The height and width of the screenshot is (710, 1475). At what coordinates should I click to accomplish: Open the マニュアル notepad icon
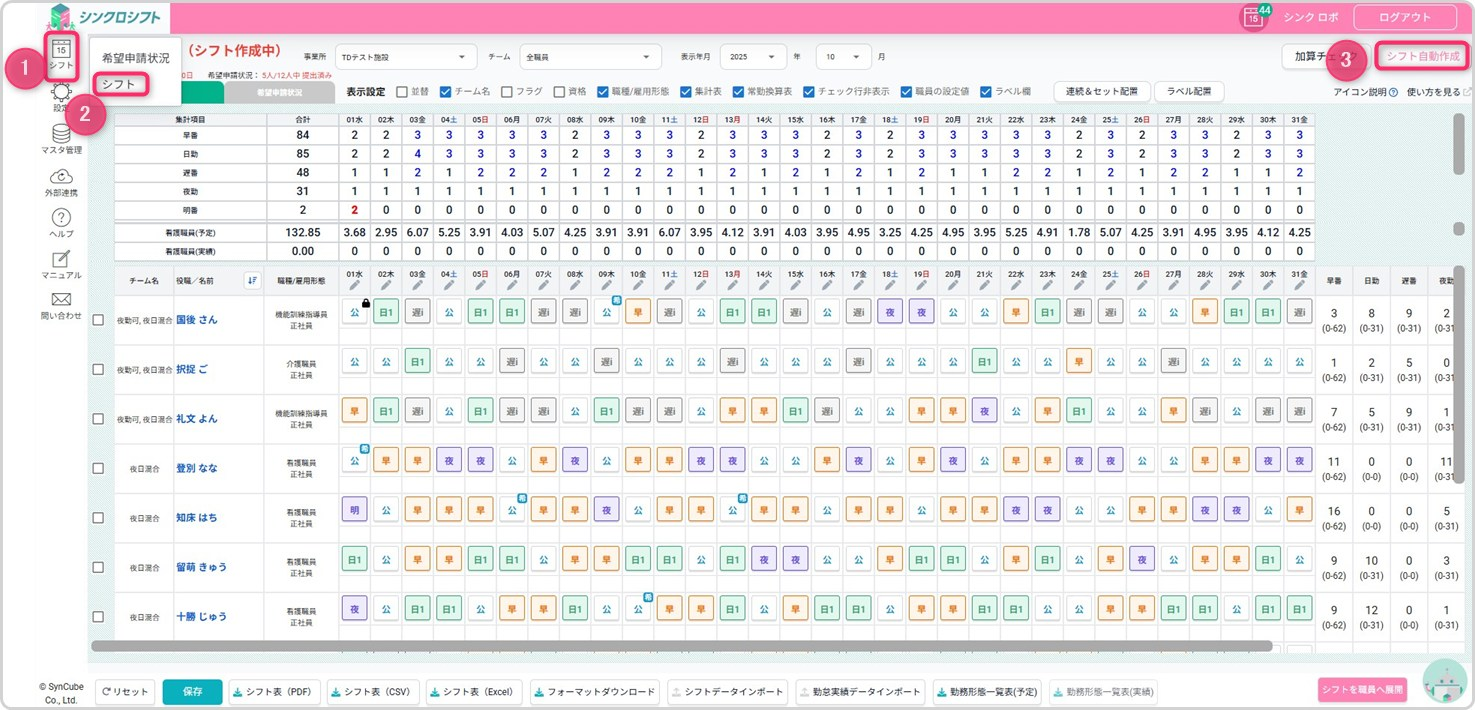[x=61, y=260]
